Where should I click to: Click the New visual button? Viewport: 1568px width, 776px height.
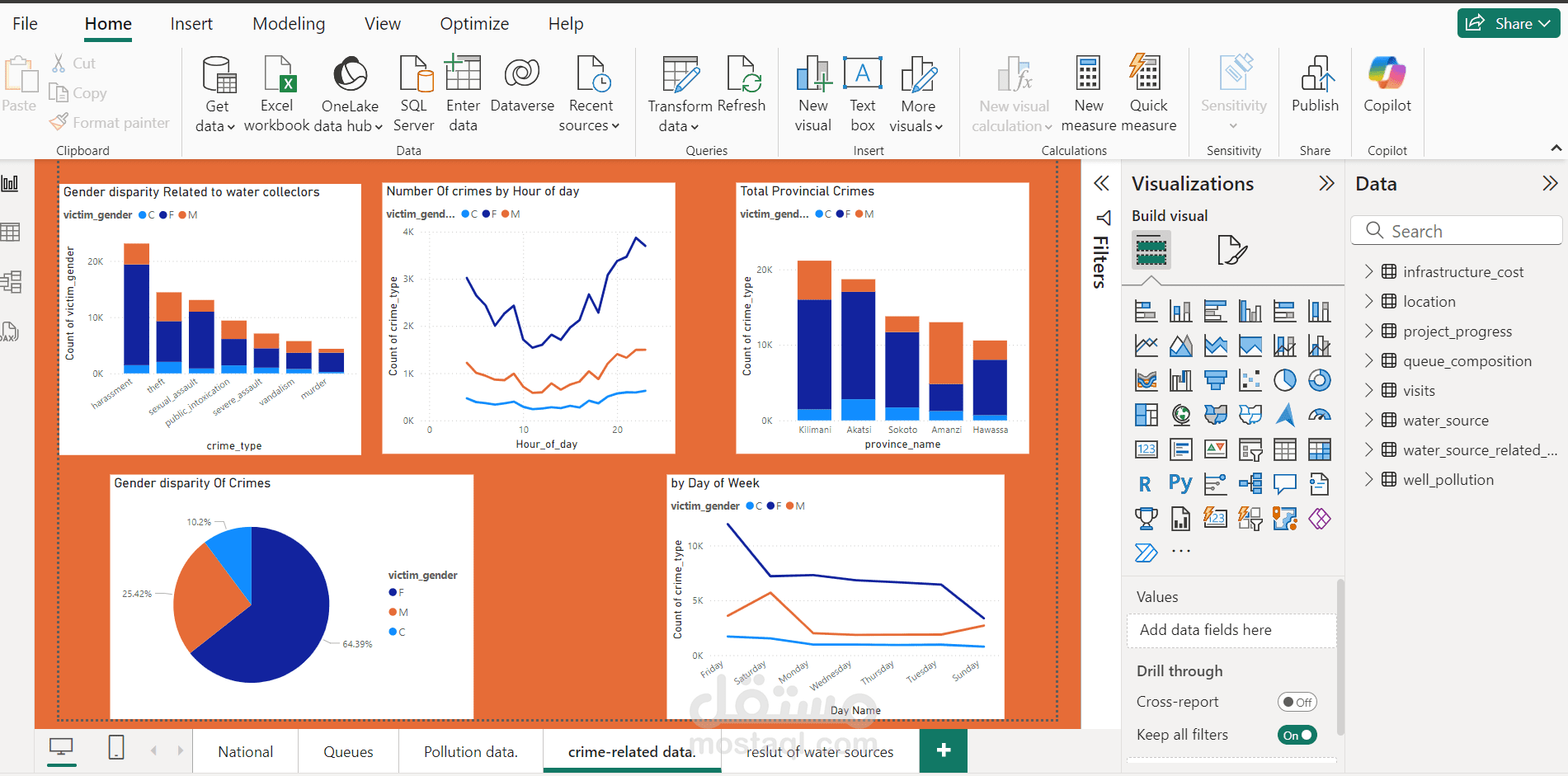tap(813, 94)
